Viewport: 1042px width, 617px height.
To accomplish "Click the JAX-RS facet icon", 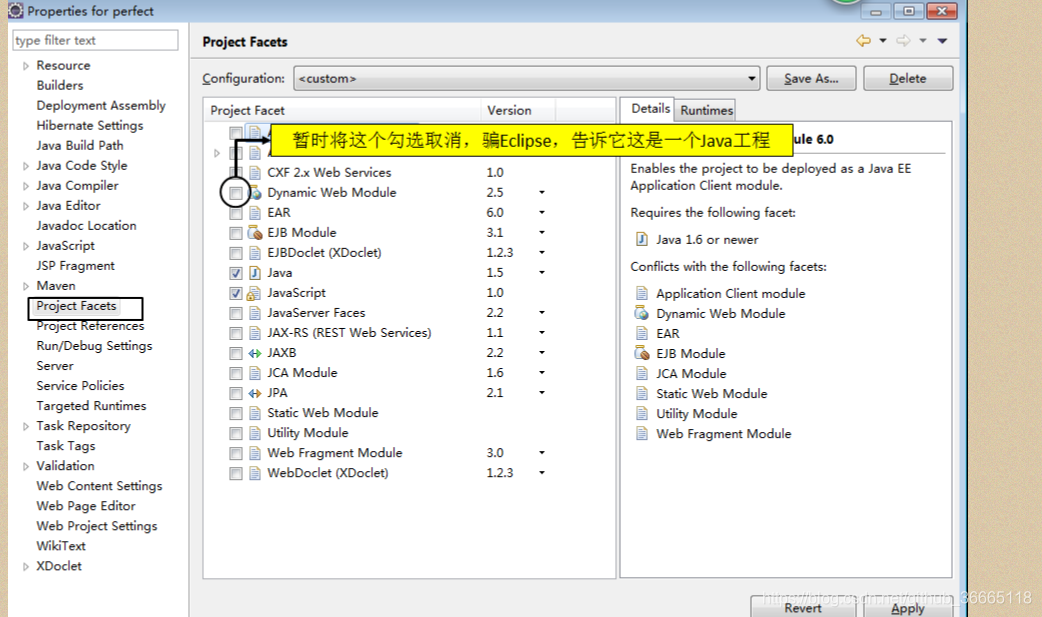I will coord(255,332).
